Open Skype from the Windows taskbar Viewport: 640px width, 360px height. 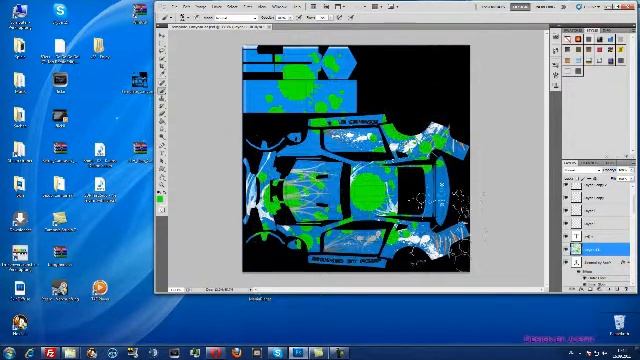(x=277, y=352)
